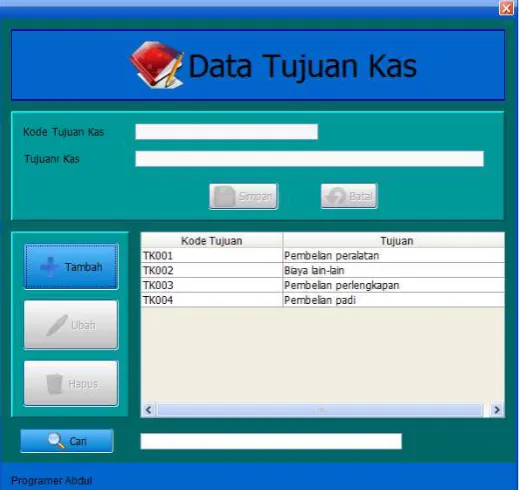Click the horizontal scrollbar thumb
This screenshot has width=519, height=490.
(320, 410)
